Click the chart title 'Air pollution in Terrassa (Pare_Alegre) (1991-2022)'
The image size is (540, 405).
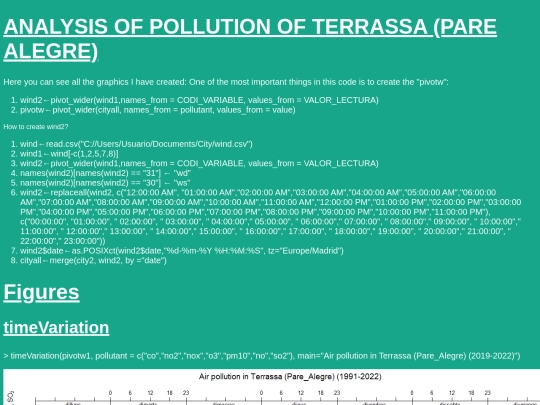(x=290, y=377)
